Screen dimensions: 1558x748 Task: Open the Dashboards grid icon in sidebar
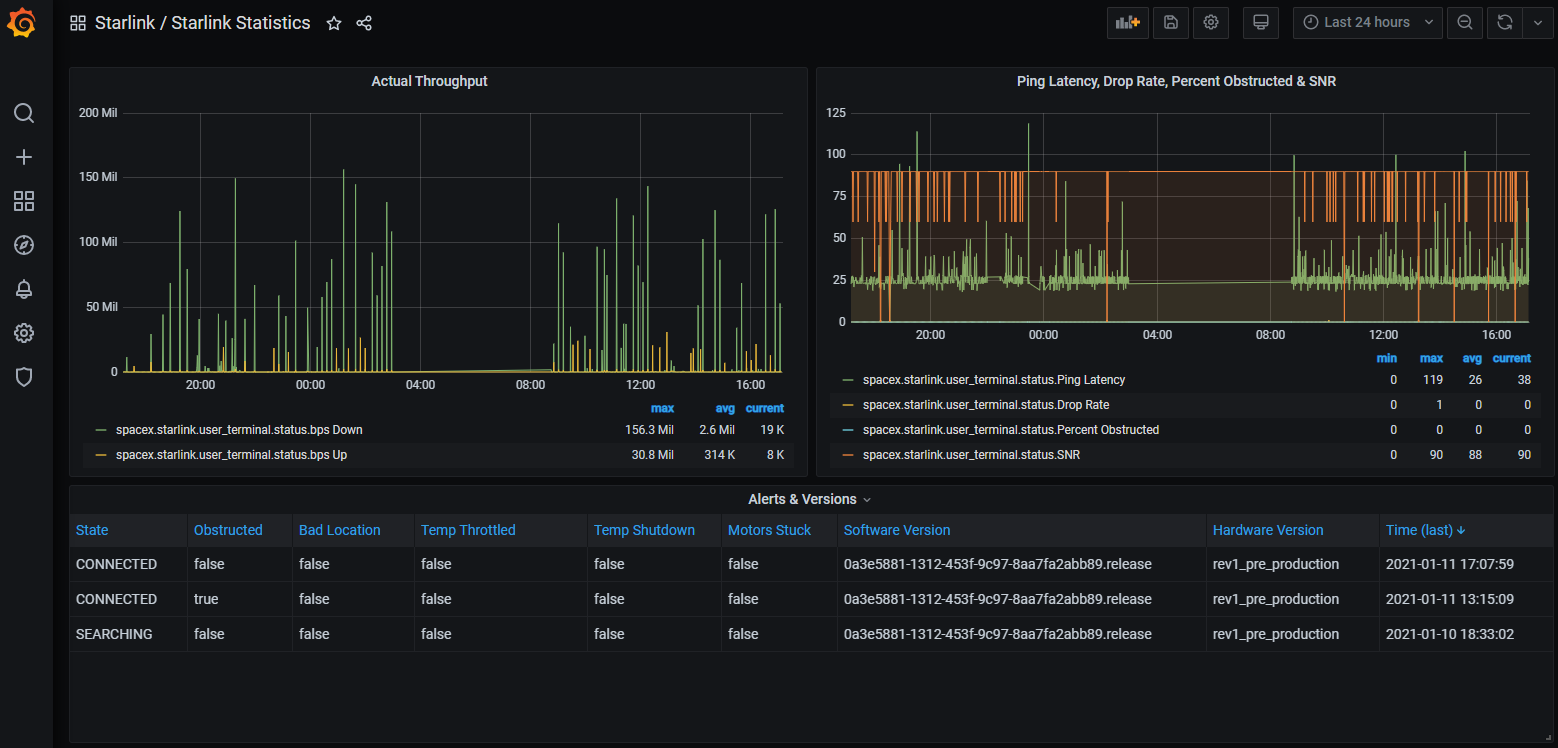(x=24, y=201)
